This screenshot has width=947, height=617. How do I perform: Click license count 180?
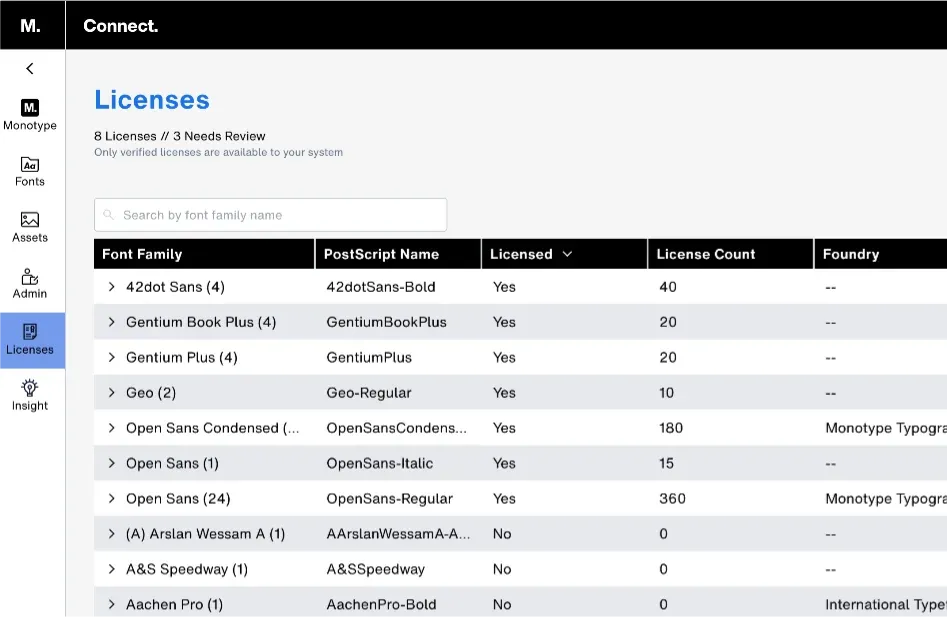click(670, 428)
